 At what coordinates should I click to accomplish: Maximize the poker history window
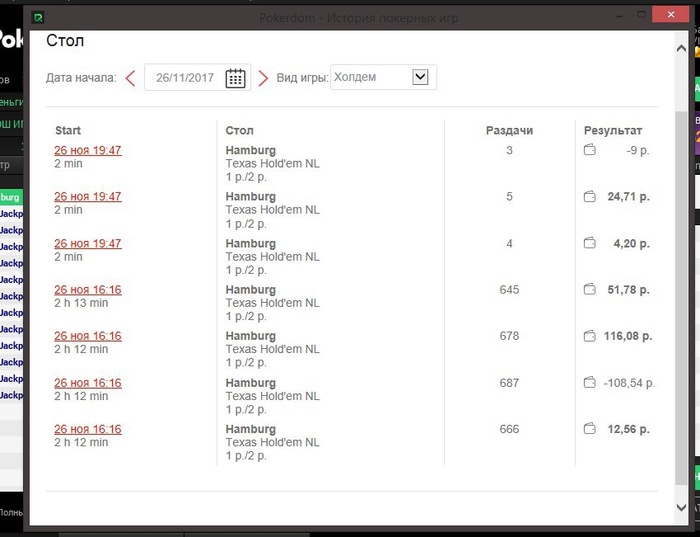(x=642, y=15)
